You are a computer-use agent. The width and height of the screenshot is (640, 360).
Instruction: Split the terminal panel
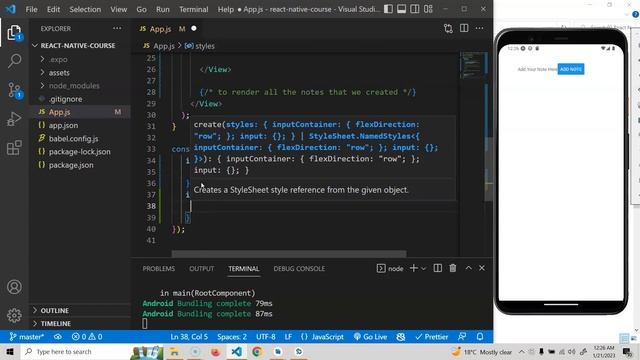click(x=438, y=268)
